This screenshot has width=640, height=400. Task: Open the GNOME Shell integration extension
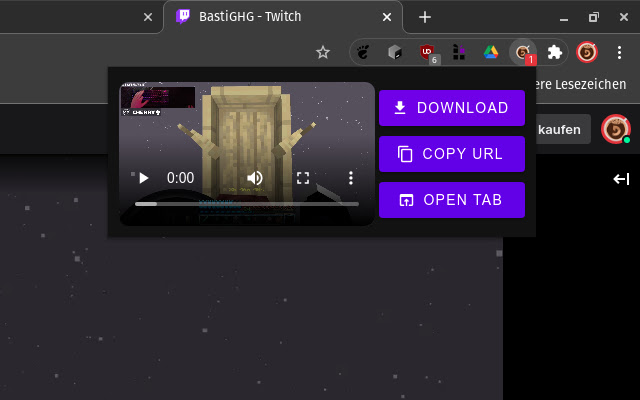363,52
